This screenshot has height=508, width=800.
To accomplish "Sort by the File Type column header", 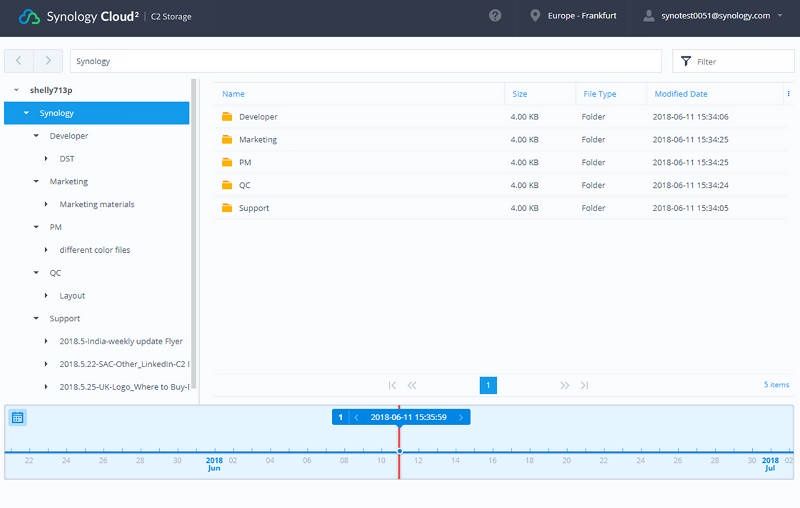I will click(599, 94).
